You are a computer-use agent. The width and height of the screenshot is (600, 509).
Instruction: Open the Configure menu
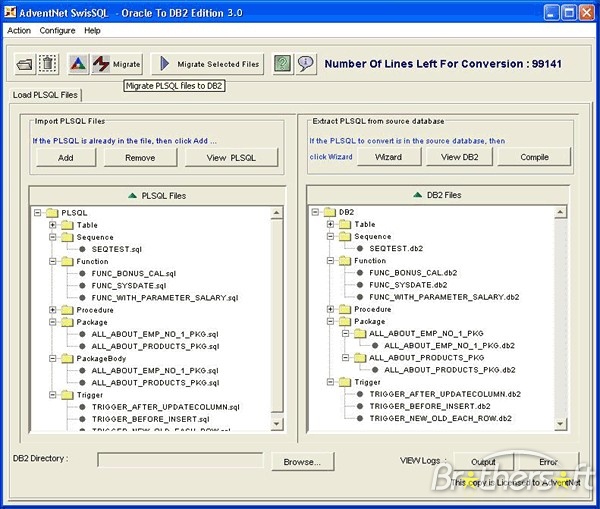tap(57, 31)
